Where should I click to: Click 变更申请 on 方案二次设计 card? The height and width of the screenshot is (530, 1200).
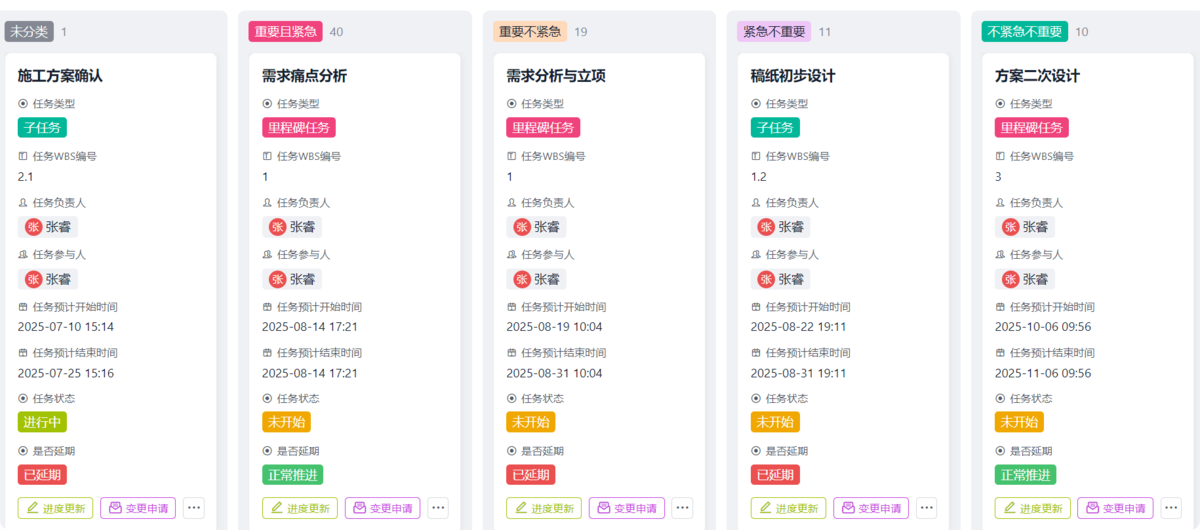point(1116,508)
